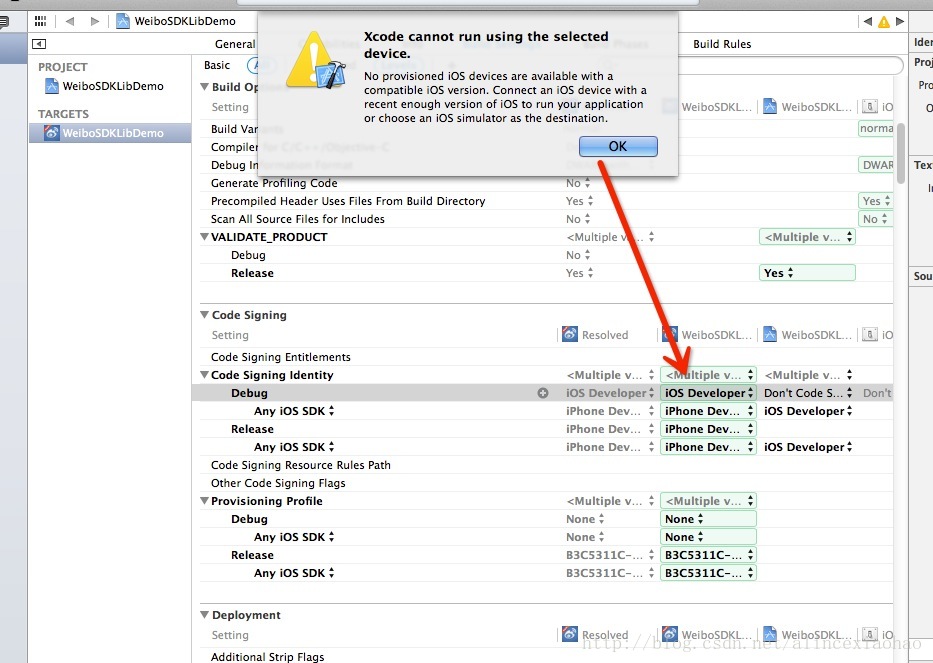Open VALIDATE_PRODUCT Multiple values project dropdown
The image size is (933, 663).
point(807,237)
